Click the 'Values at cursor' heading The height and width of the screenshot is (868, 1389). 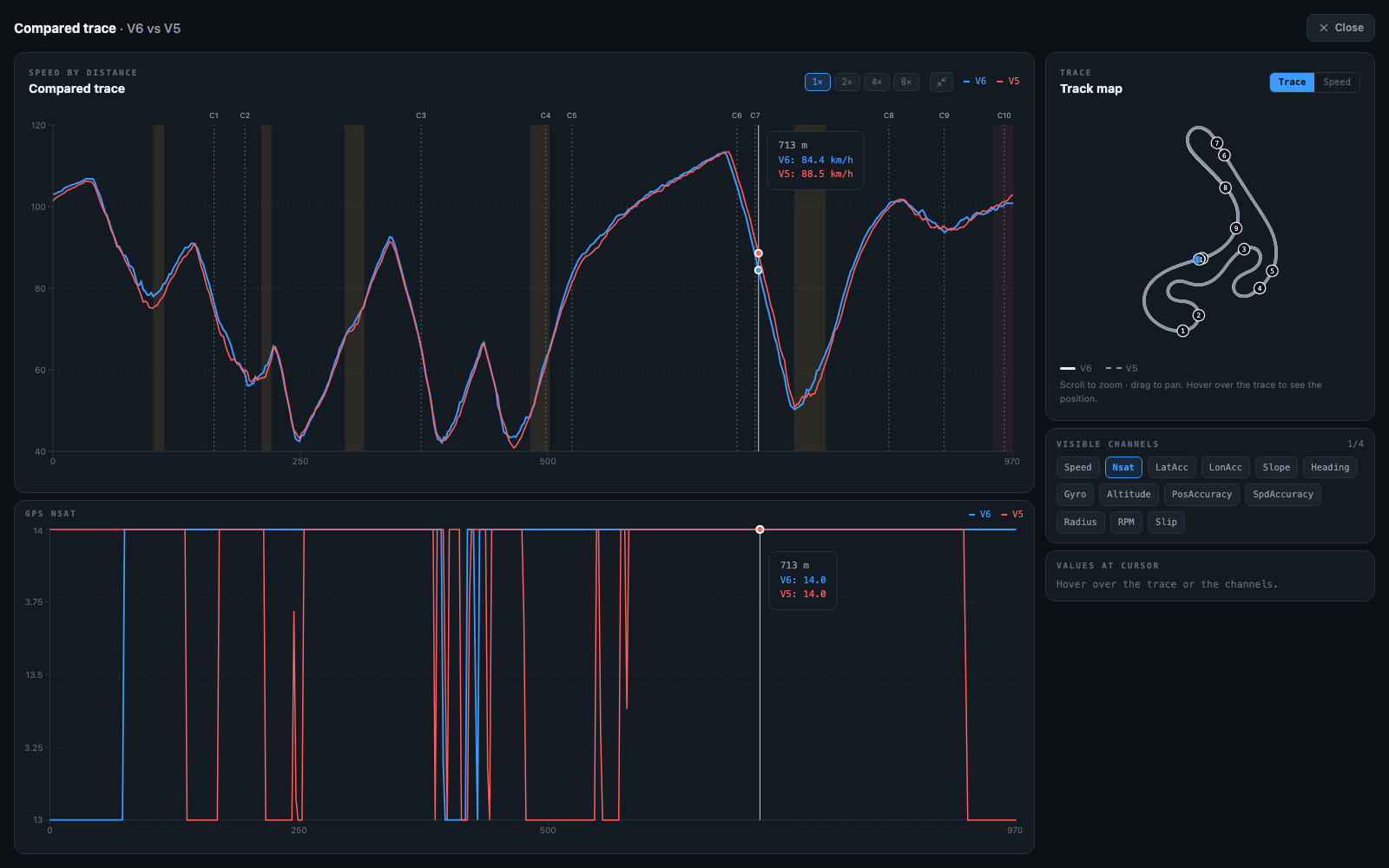[1108, 566]
